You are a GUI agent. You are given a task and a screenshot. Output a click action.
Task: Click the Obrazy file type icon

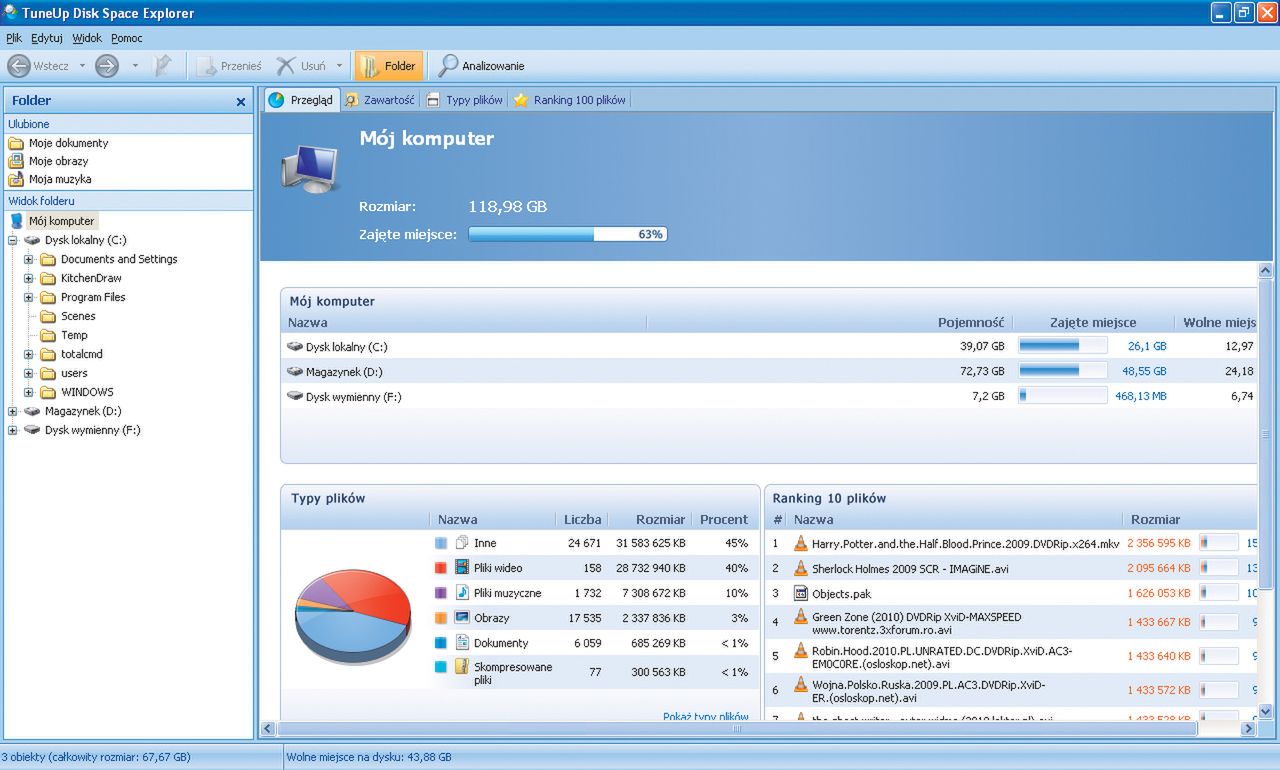click(x=462, y=618)
